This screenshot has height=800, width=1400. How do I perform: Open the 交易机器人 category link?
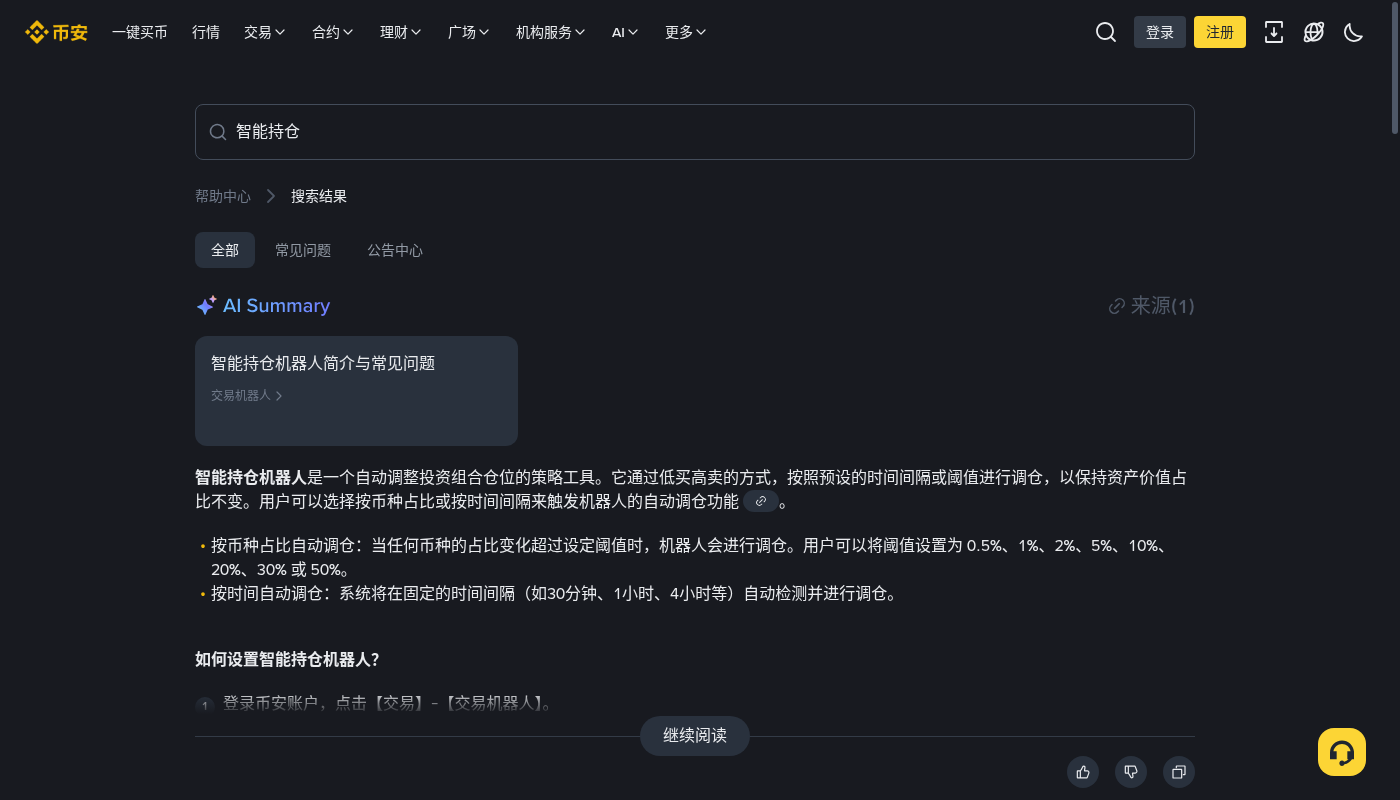(x=247, y=395)
